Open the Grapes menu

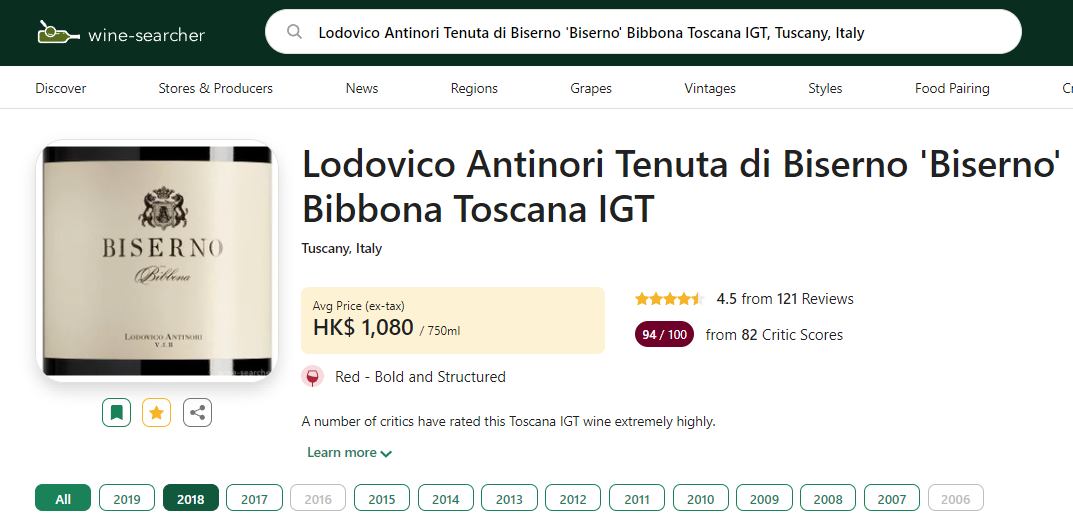pyautogui.click(x=591, y=88)
